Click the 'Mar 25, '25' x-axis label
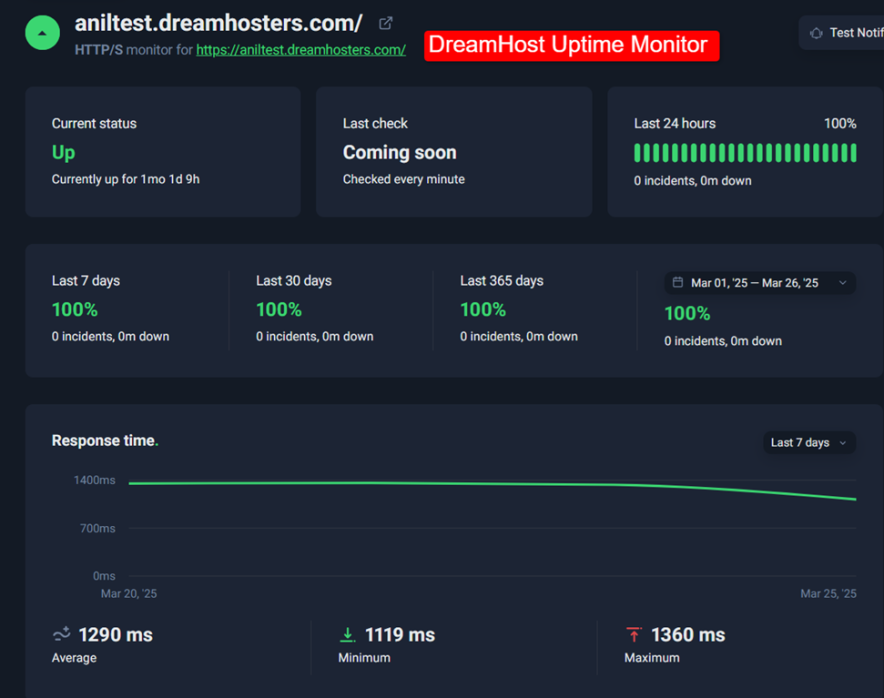Viewport: 884px width, 698px height. point(828,594)
